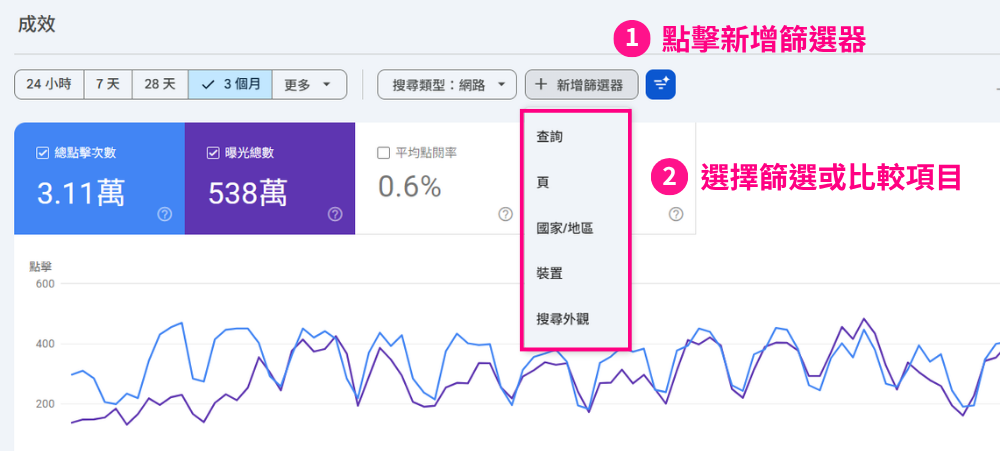Choose 裝置 from the filter menu
The image size is (1000, 451).
(x=576, y=274)
